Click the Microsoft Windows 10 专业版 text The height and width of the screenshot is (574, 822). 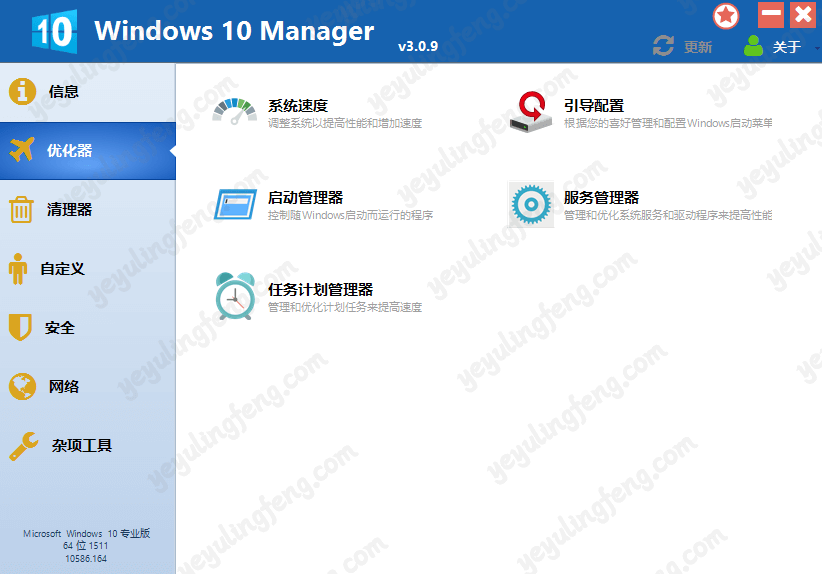coord(86,534)
